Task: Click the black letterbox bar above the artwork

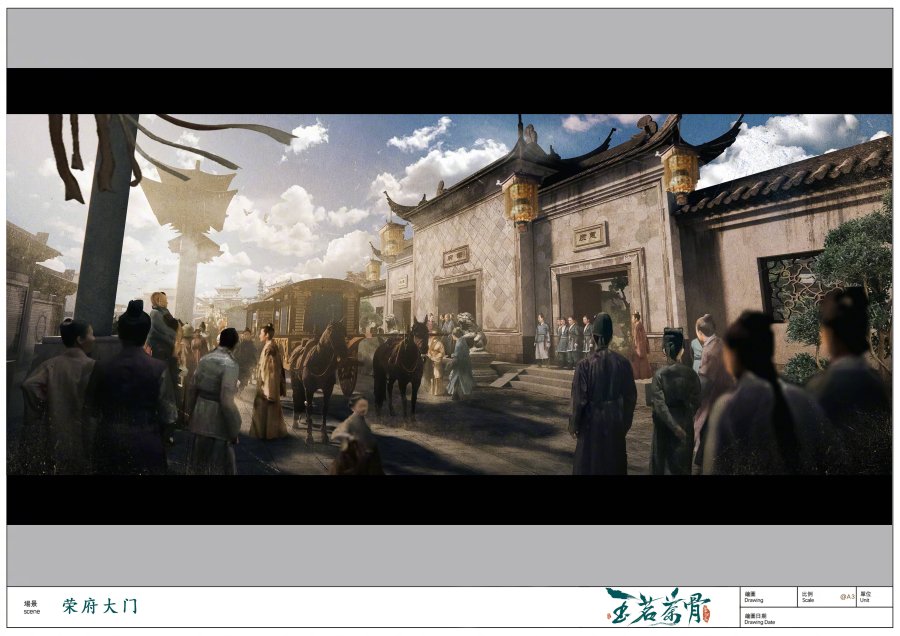Action: [x=449, y=90]
